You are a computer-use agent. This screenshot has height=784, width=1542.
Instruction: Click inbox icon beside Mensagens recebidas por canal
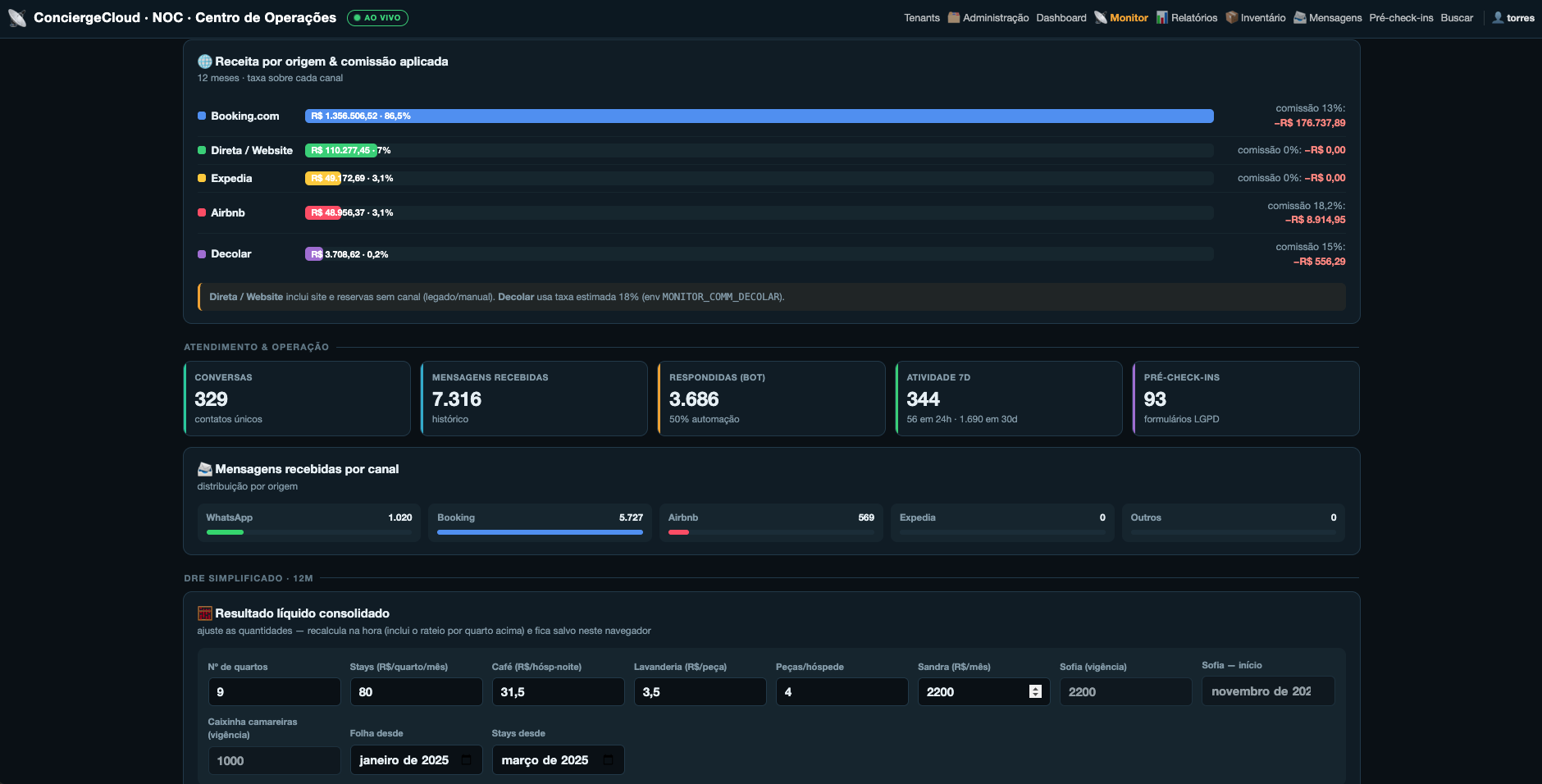click(x=205, y=469)
